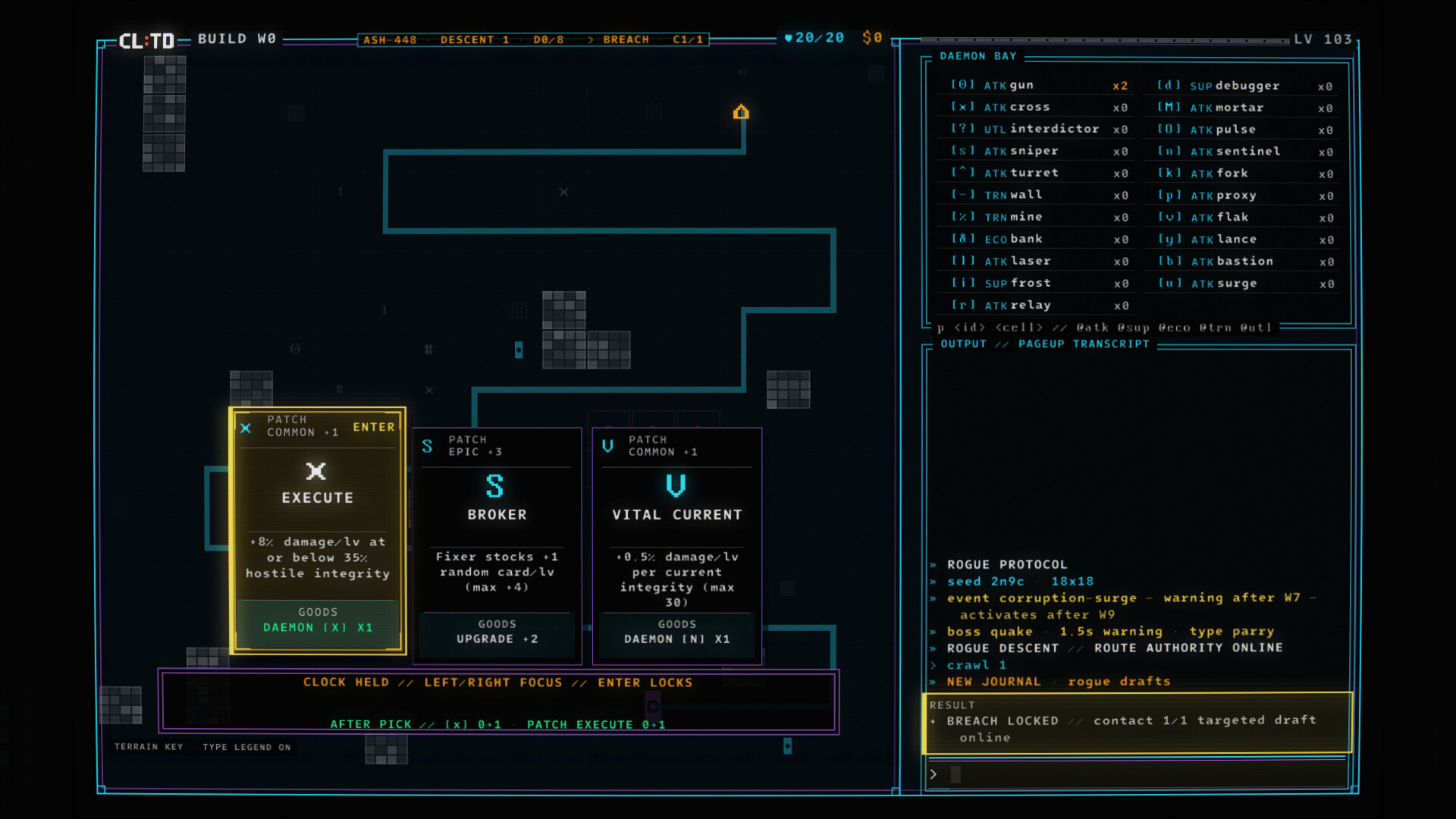The image size is (1456, 819).
Task: Click the orange home base icon on map
Action: coord(741,111)
